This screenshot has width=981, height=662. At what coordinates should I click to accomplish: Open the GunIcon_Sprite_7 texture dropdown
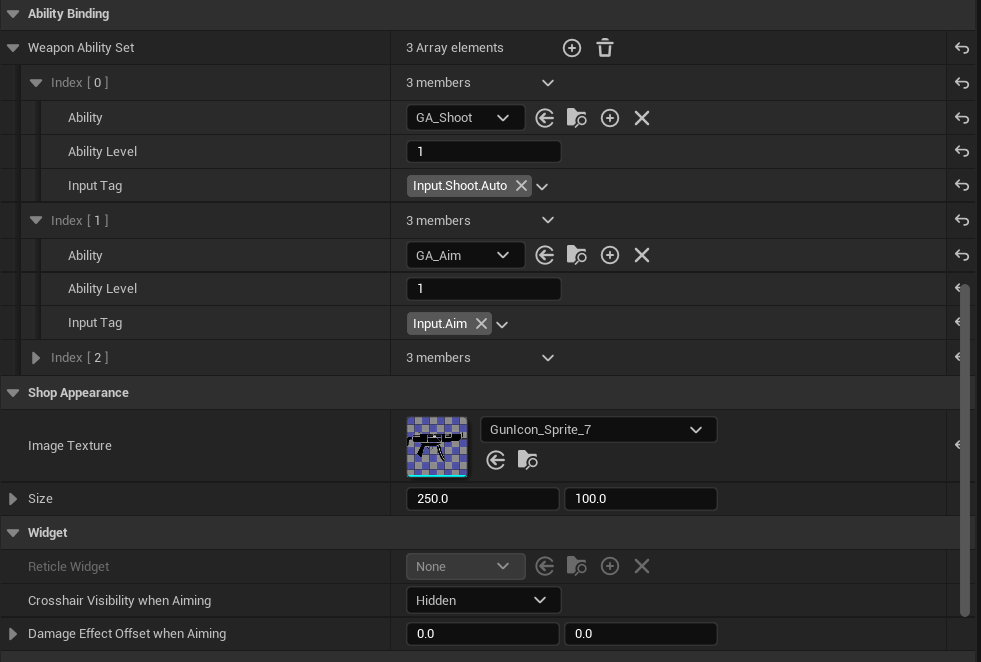pos(598,430)
